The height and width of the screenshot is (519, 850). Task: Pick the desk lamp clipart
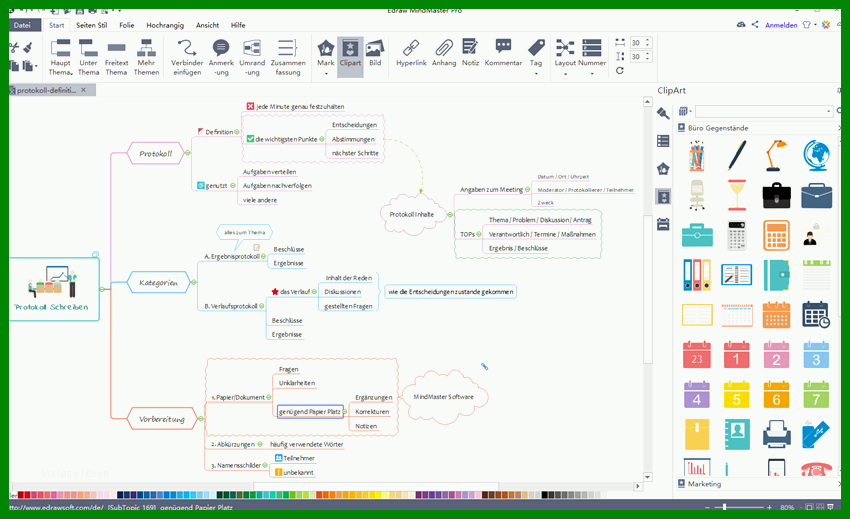776,156
